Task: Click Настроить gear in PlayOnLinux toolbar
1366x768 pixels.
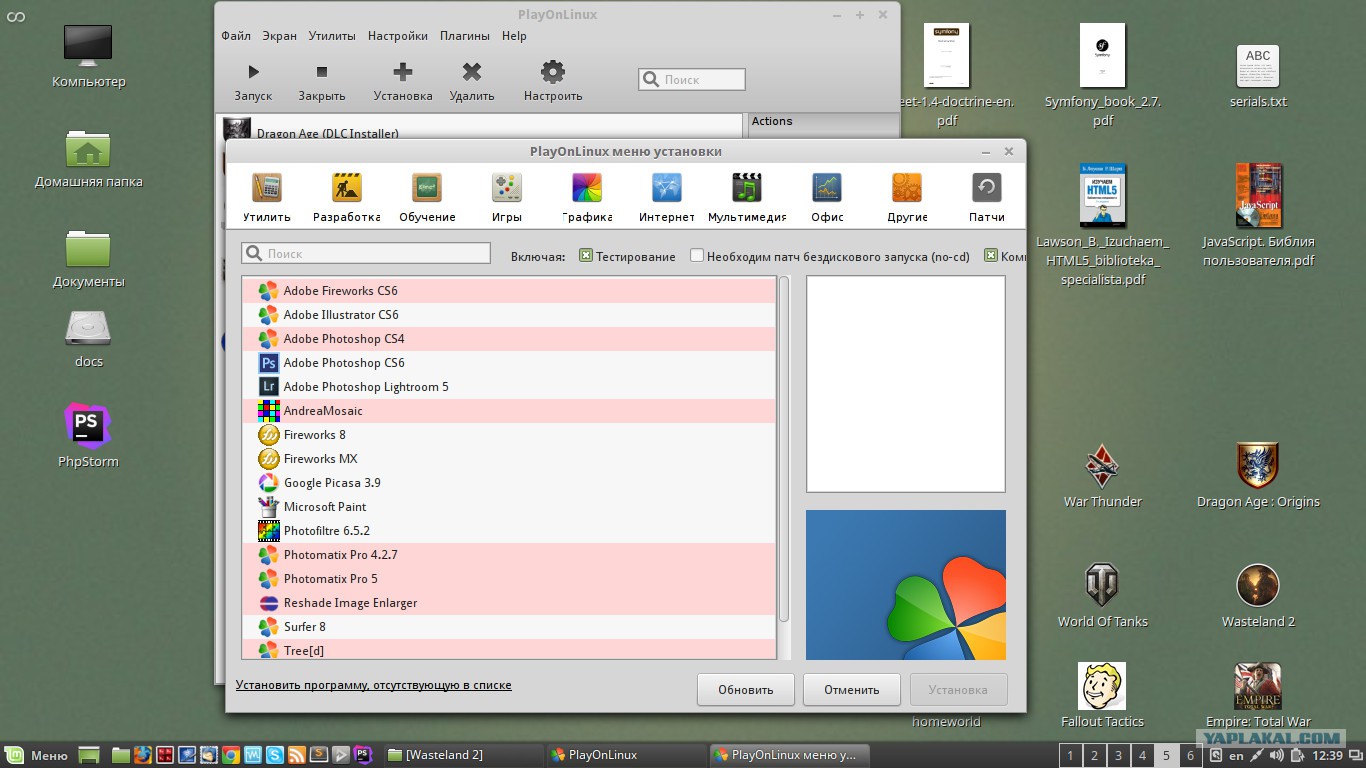Action: pyautogui.click(x=553, y=81)
